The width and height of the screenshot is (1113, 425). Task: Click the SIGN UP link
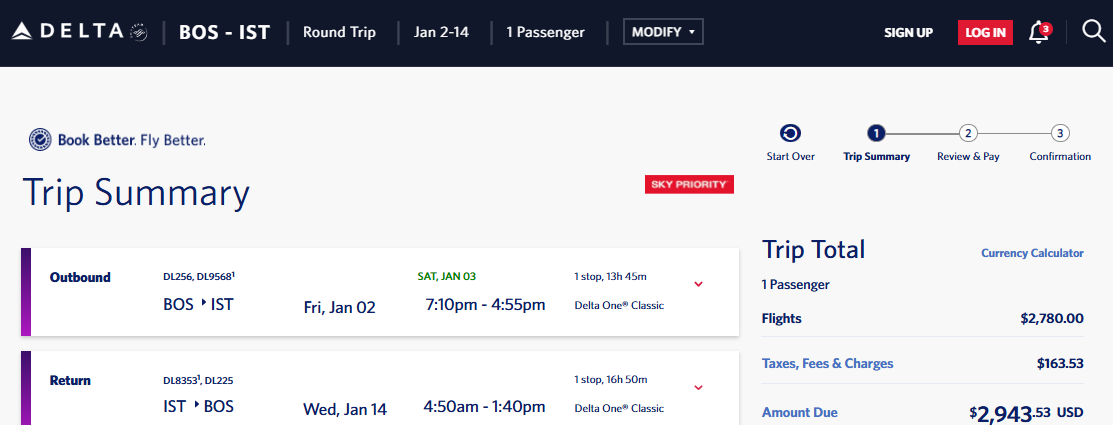coord(909,33)
